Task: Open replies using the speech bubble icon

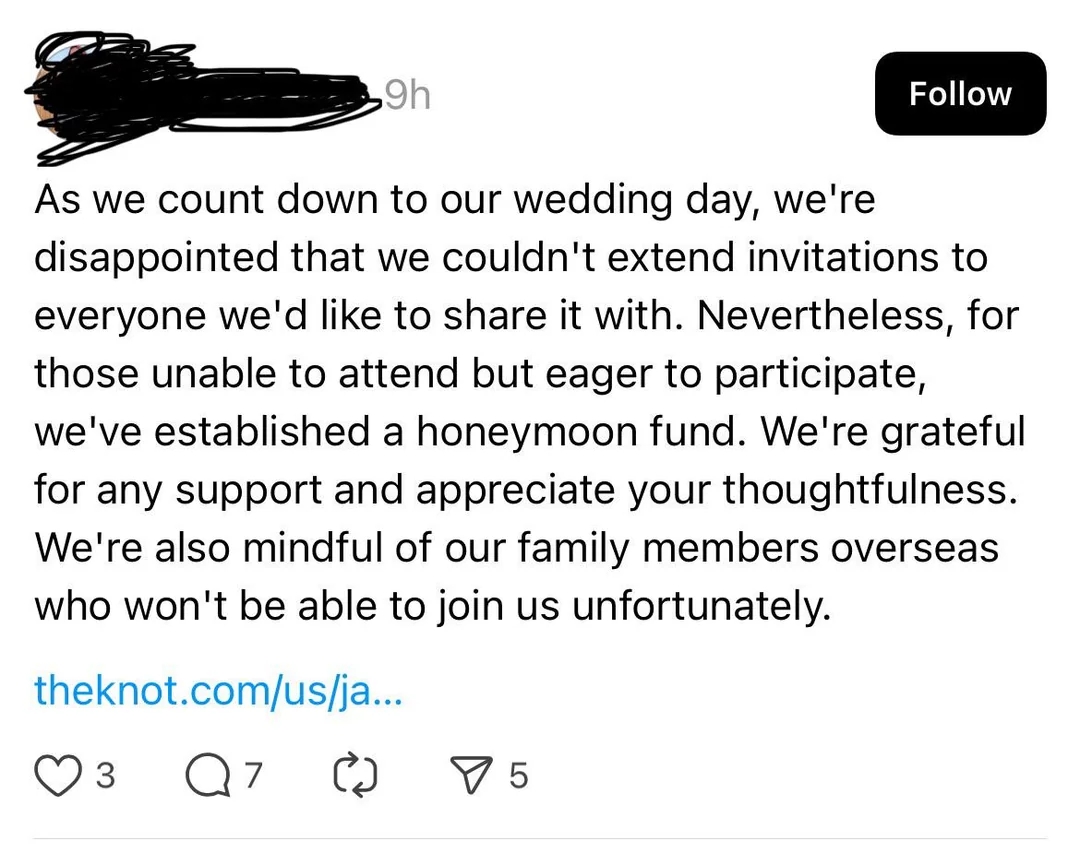Action: [x=210, y=775]
